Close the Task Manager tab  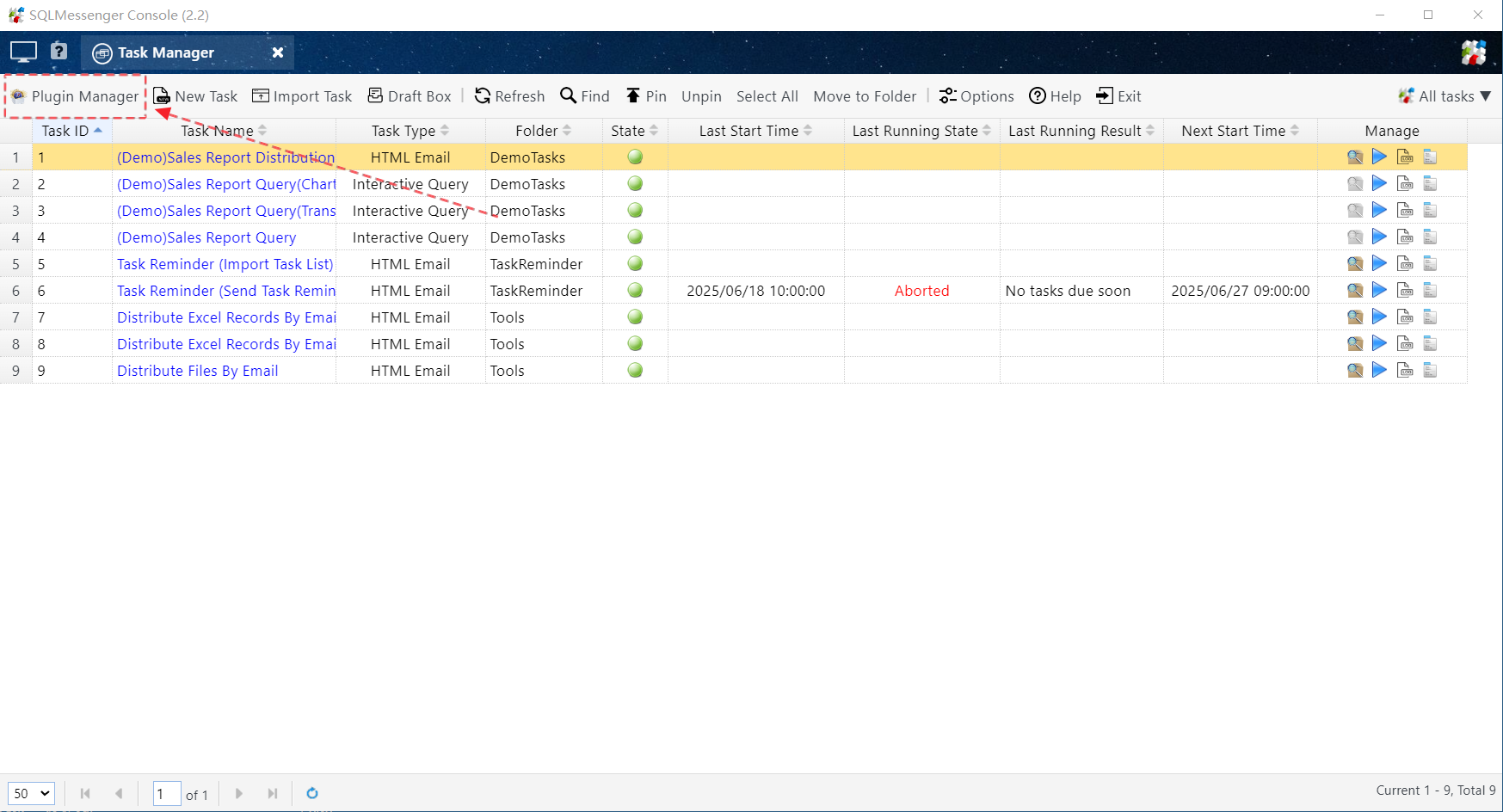coord(278,52)
